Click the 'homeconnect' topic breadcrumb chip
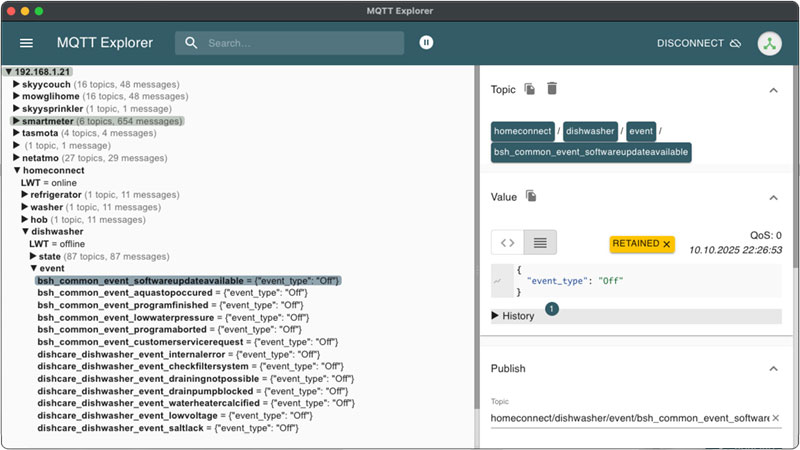This screenshot has width=800, height=450. pyautogui.click(x=523, y=131)
